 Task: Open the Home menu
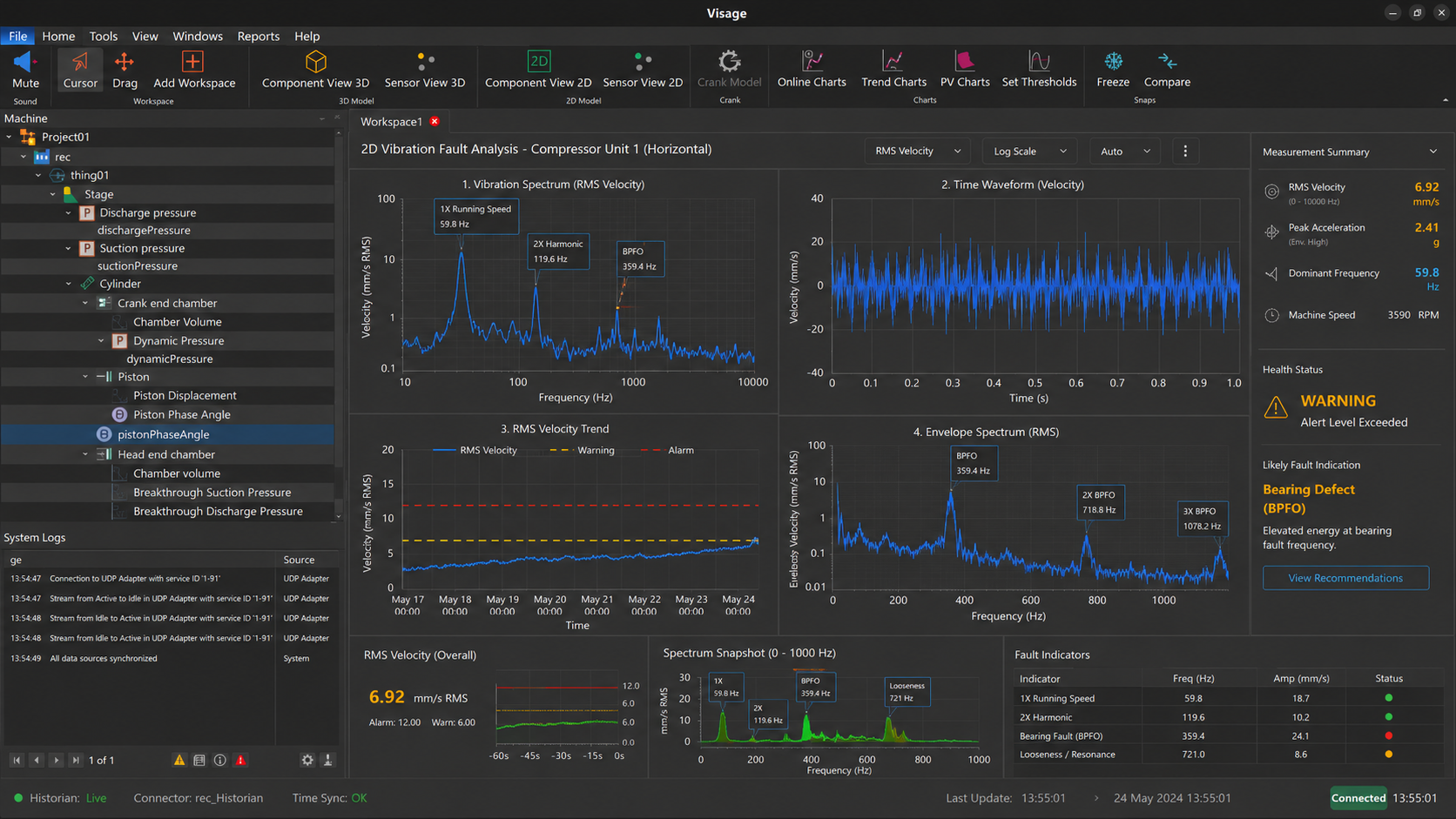(58, 36)
